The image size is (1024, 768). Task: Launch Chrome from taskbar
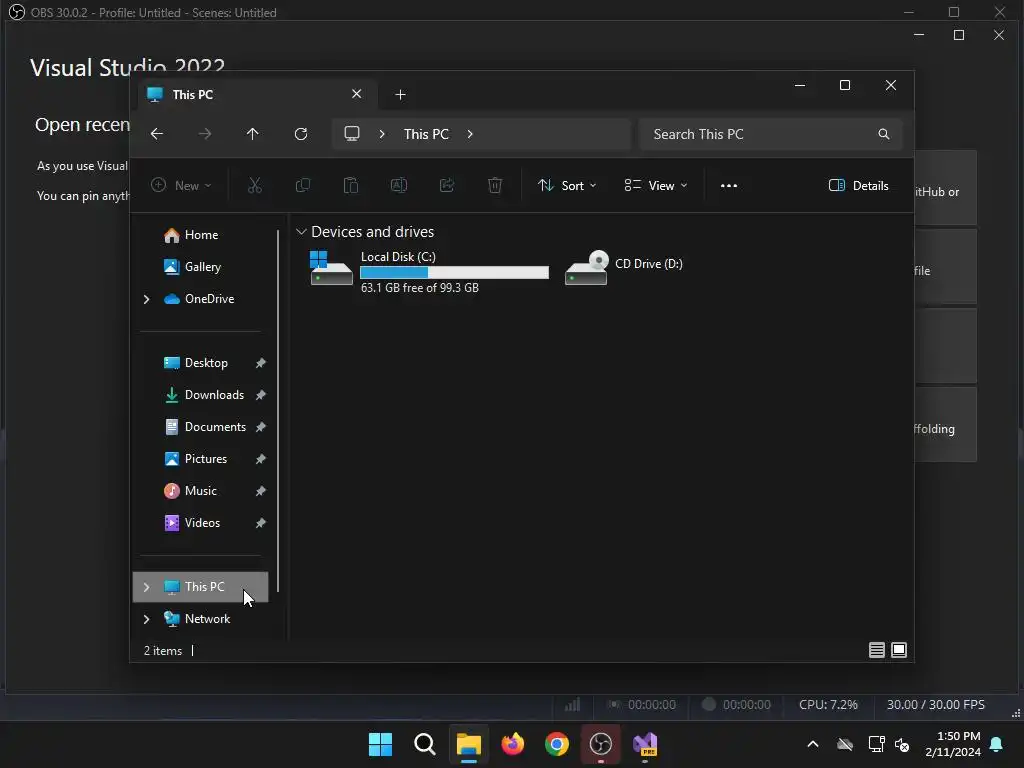556,744
